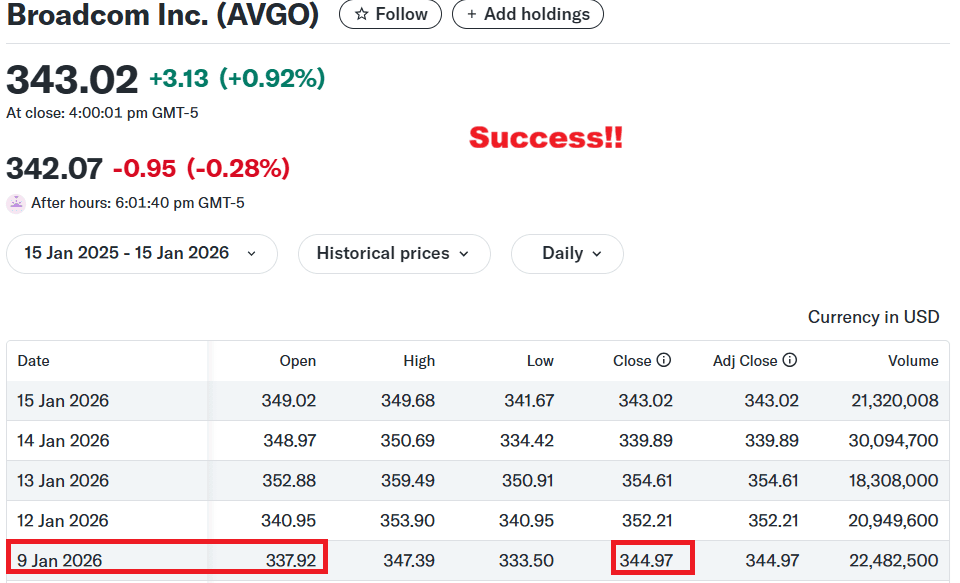Viewport: 960px width, 583px height.
Task: Click the Date column header
Action: pyautogui.click(x=33, y=361)
